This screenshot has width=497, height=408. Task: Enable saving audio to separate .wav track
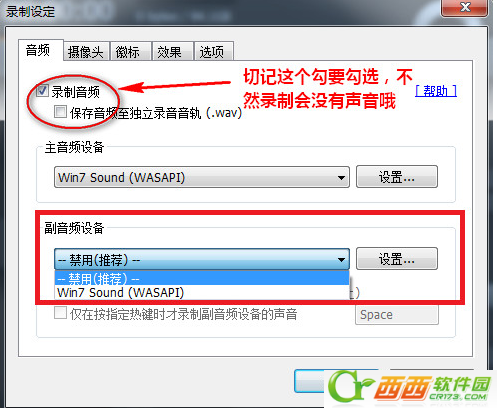(60, 112)
